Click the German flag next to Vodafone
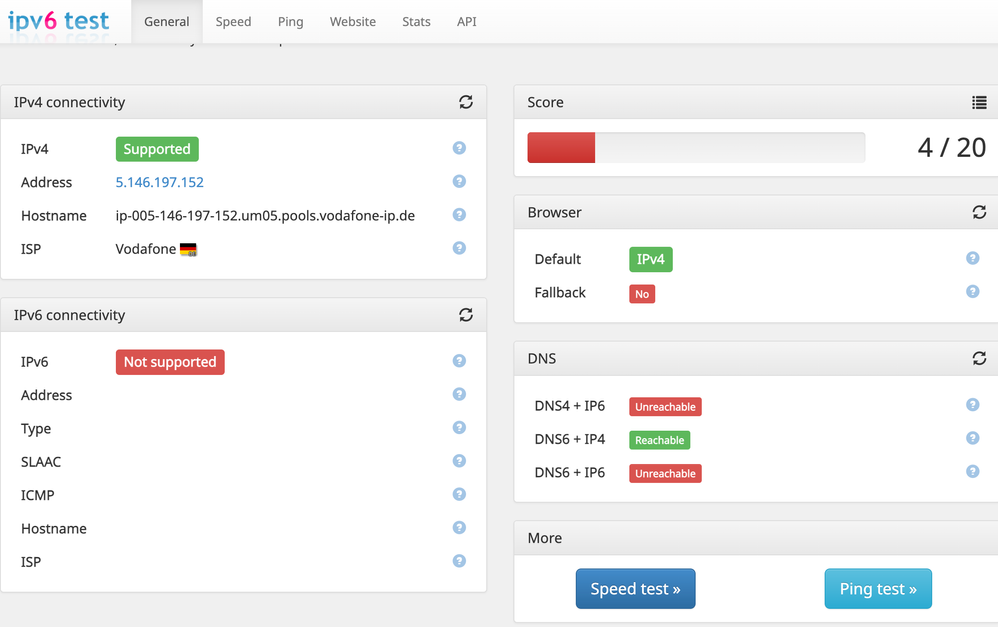The height and width of the screenshot is (627, 998). point(188,250)
